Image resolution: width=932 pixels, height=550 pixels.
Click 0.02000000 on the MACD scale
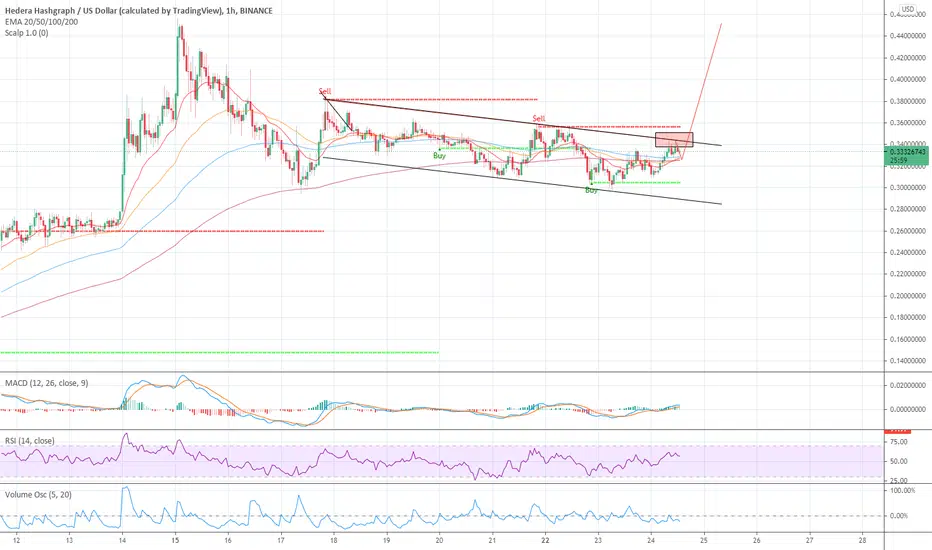pyautogui.click(x=908, y=385)
